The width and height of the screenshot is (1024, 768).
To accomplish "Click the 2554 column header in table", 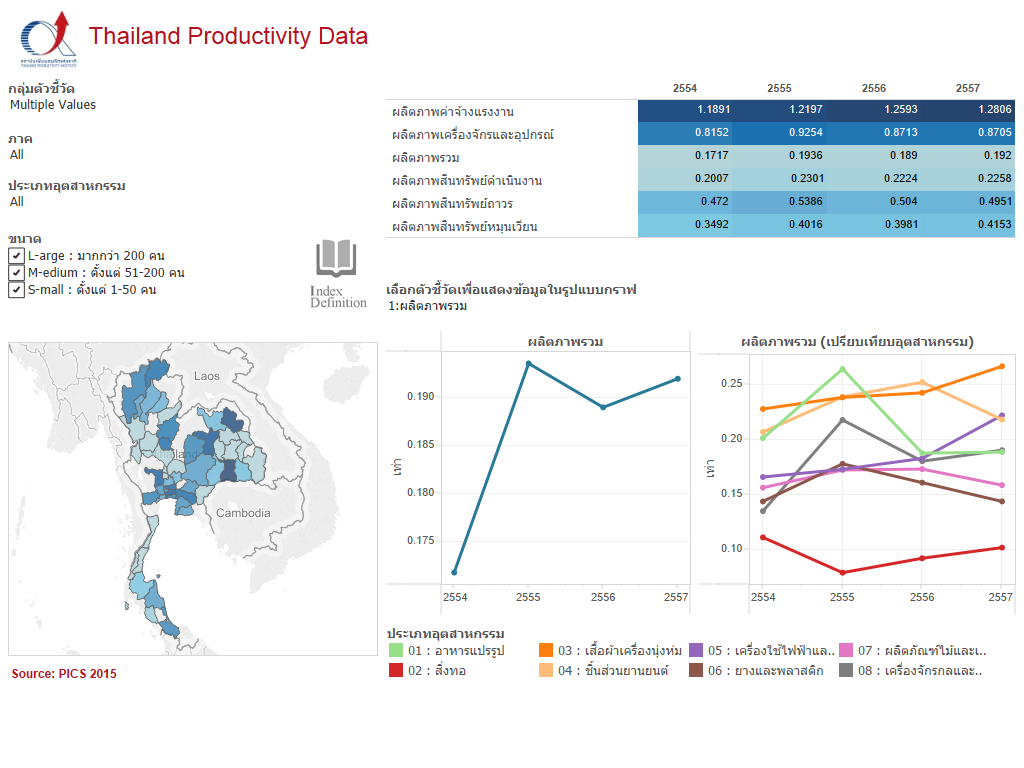I will 685,88.
